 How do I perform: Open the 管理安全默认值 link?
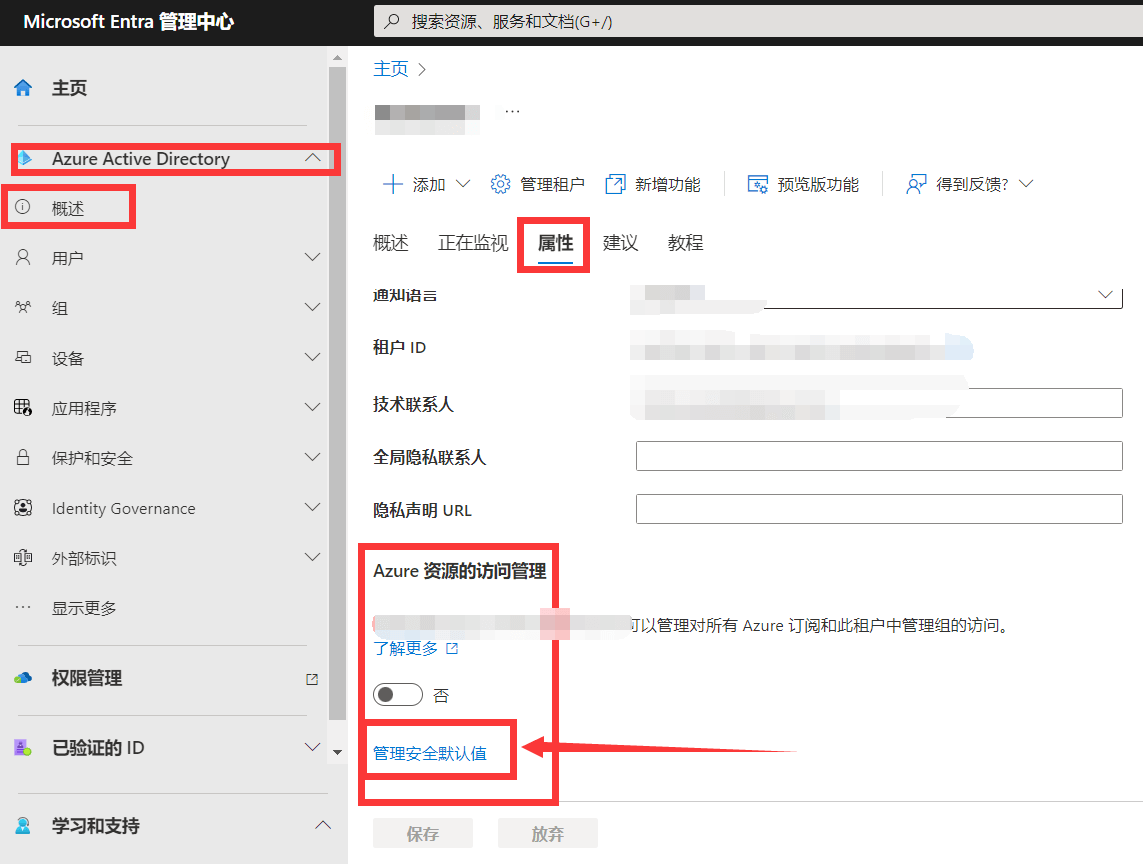(x=430, y=753)
